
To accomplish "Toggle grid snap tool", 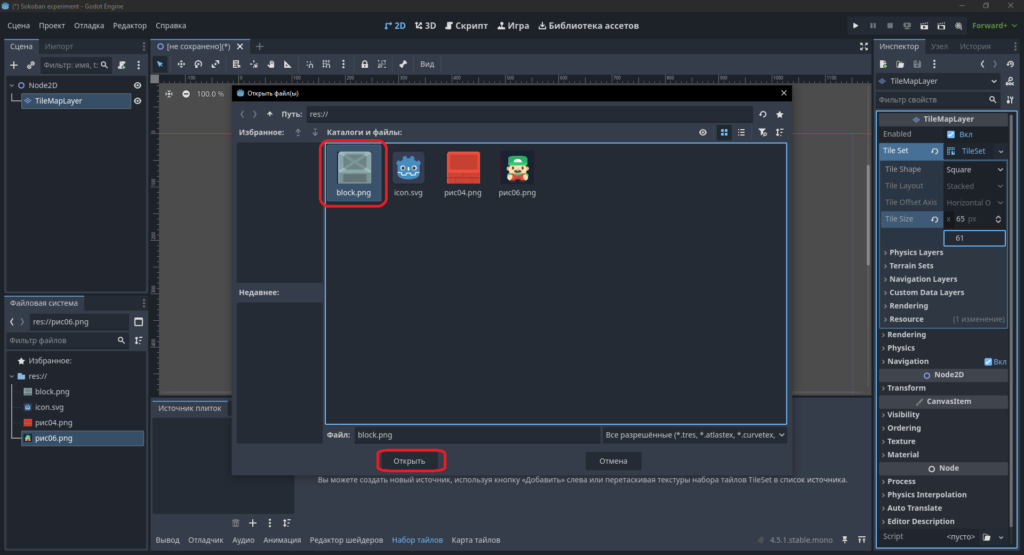I will [326, 64].
